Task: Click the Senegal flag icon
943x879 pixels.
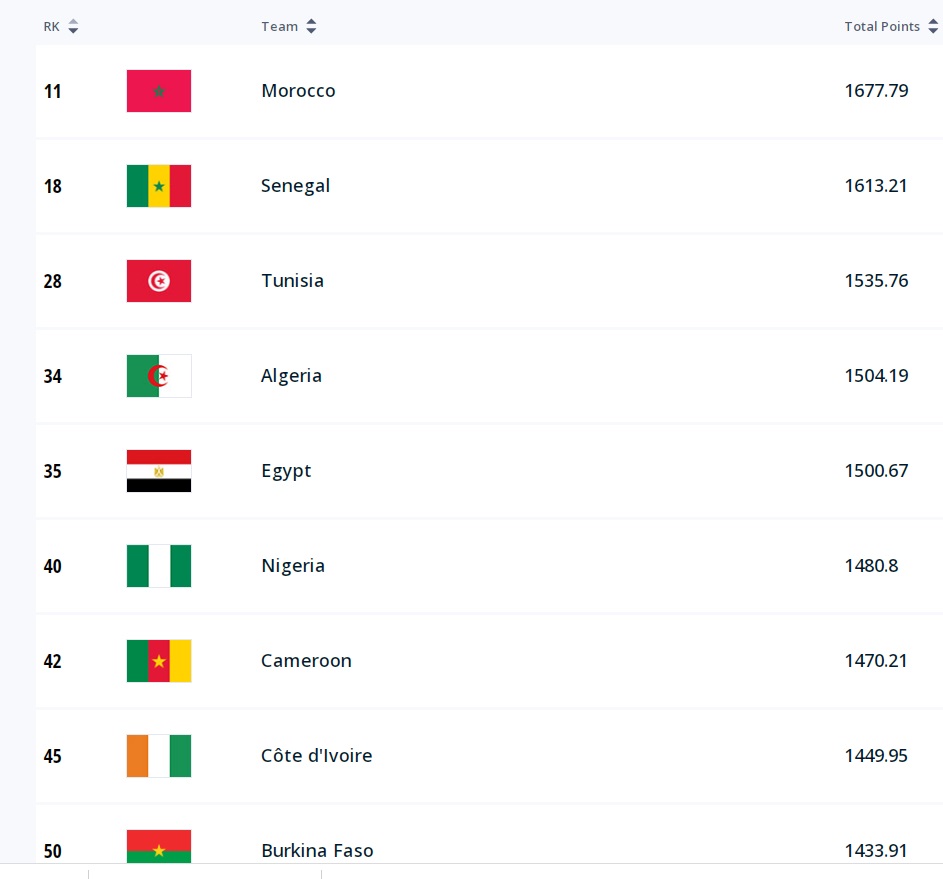Action: (x=159, y=186)
